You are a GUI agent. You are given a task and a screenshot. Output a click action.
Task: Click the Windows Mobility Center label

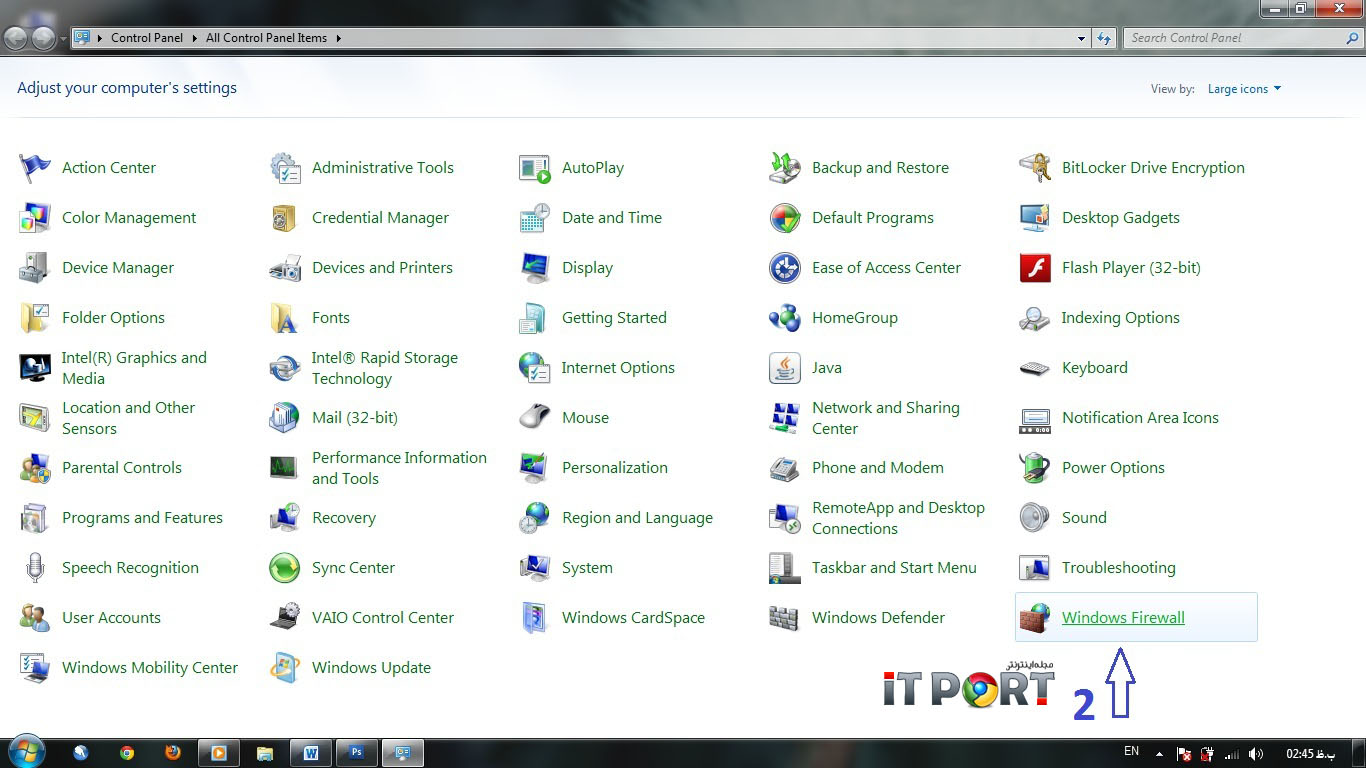(150, 668)
